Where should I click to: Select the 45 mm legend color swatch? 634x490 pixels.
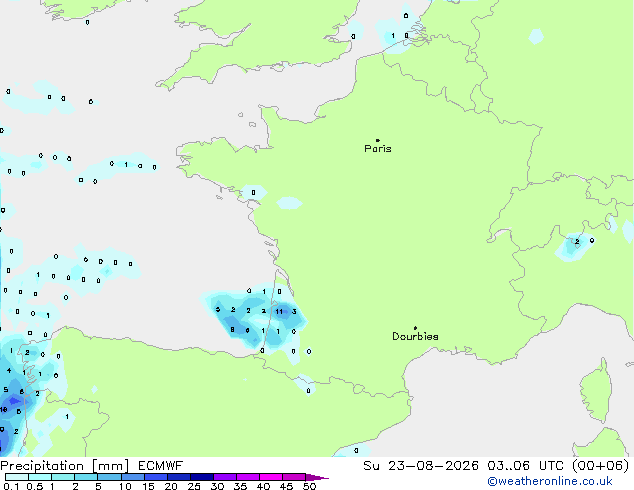coord(294,477)
